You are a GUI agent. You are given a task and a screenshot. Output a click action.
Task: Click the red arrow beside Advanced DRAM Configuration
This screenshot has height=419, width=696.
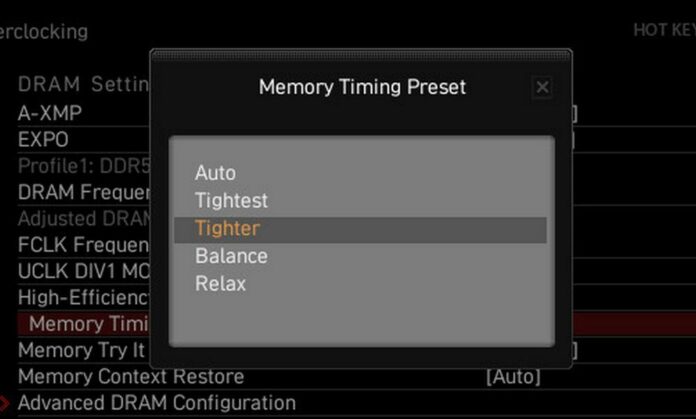click(5, 403)
